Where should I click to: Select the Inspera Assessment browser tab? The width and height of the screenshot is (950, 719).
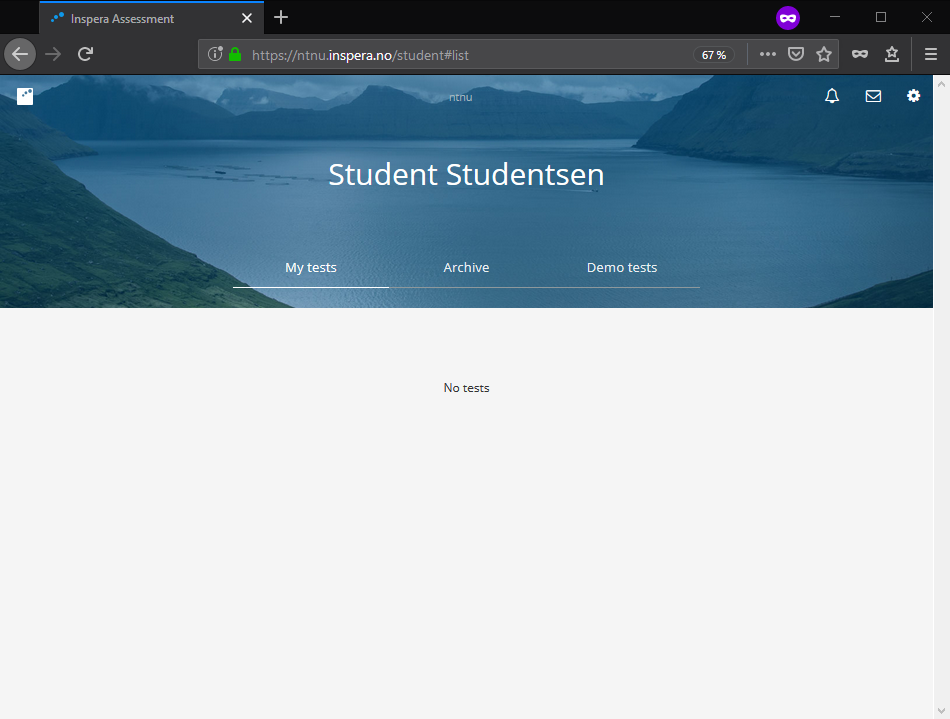tap(151, 18)
